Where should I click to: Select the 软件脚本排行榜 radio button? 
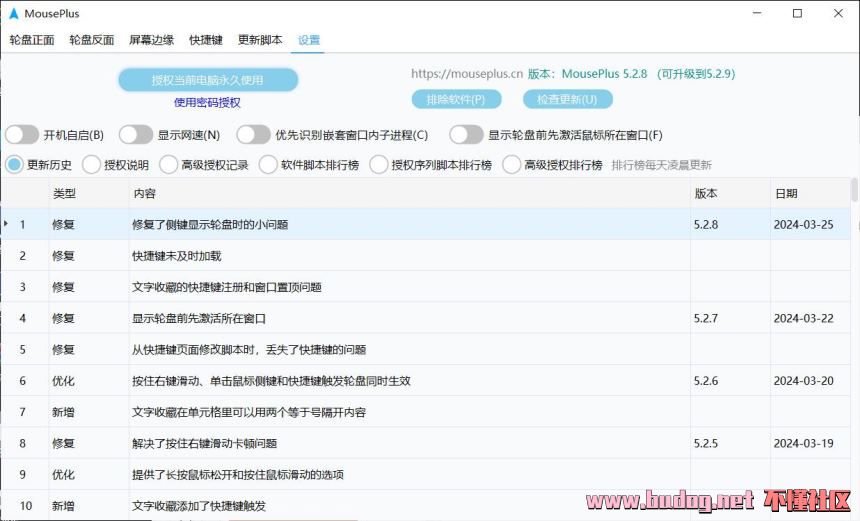tap(268, 165)
